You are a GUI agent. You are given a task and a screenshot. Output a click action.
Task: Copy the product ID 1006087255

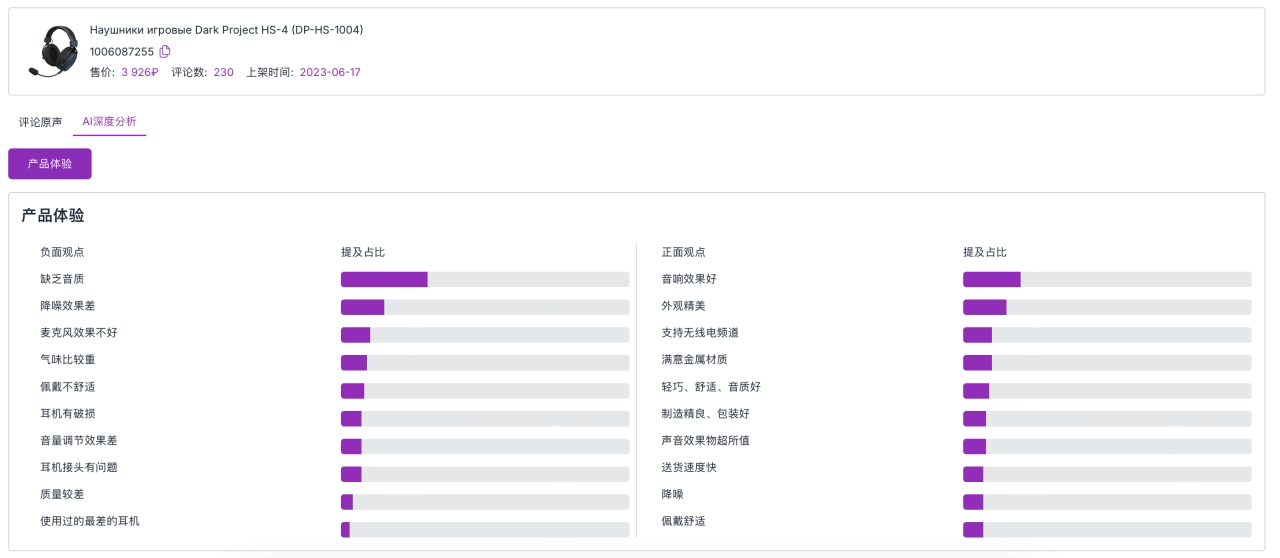click(165, 51)
